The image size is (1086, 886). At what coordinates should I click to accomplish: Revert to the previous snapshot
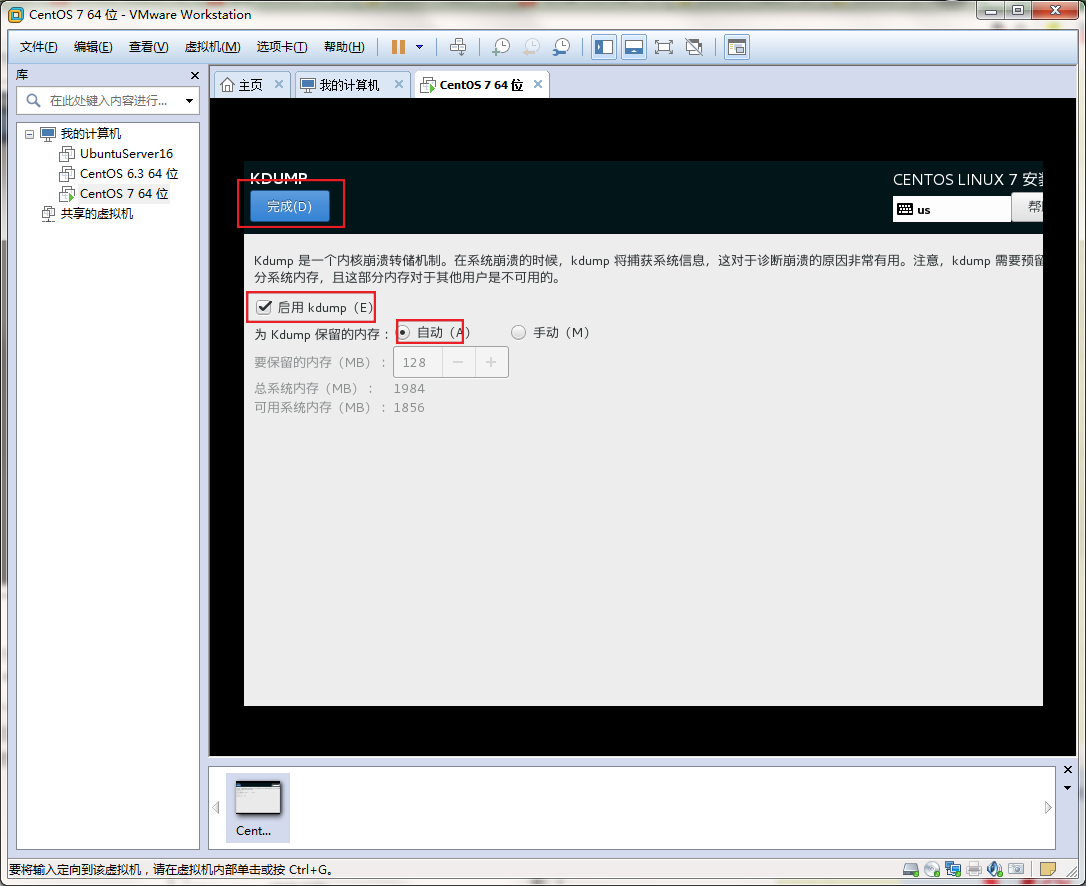coord(531,47)
